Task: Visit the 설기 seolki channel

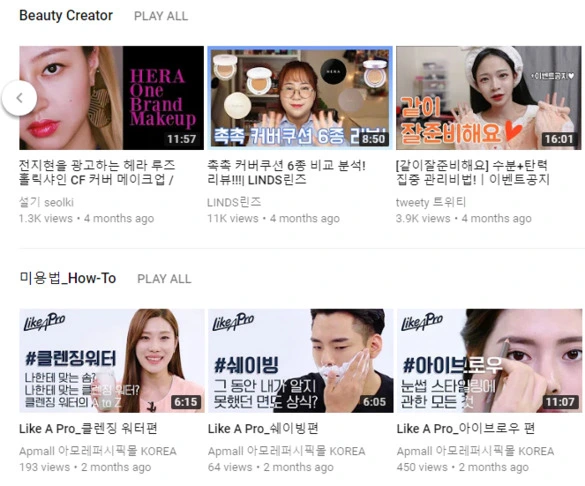Action: tap(46, 202)
